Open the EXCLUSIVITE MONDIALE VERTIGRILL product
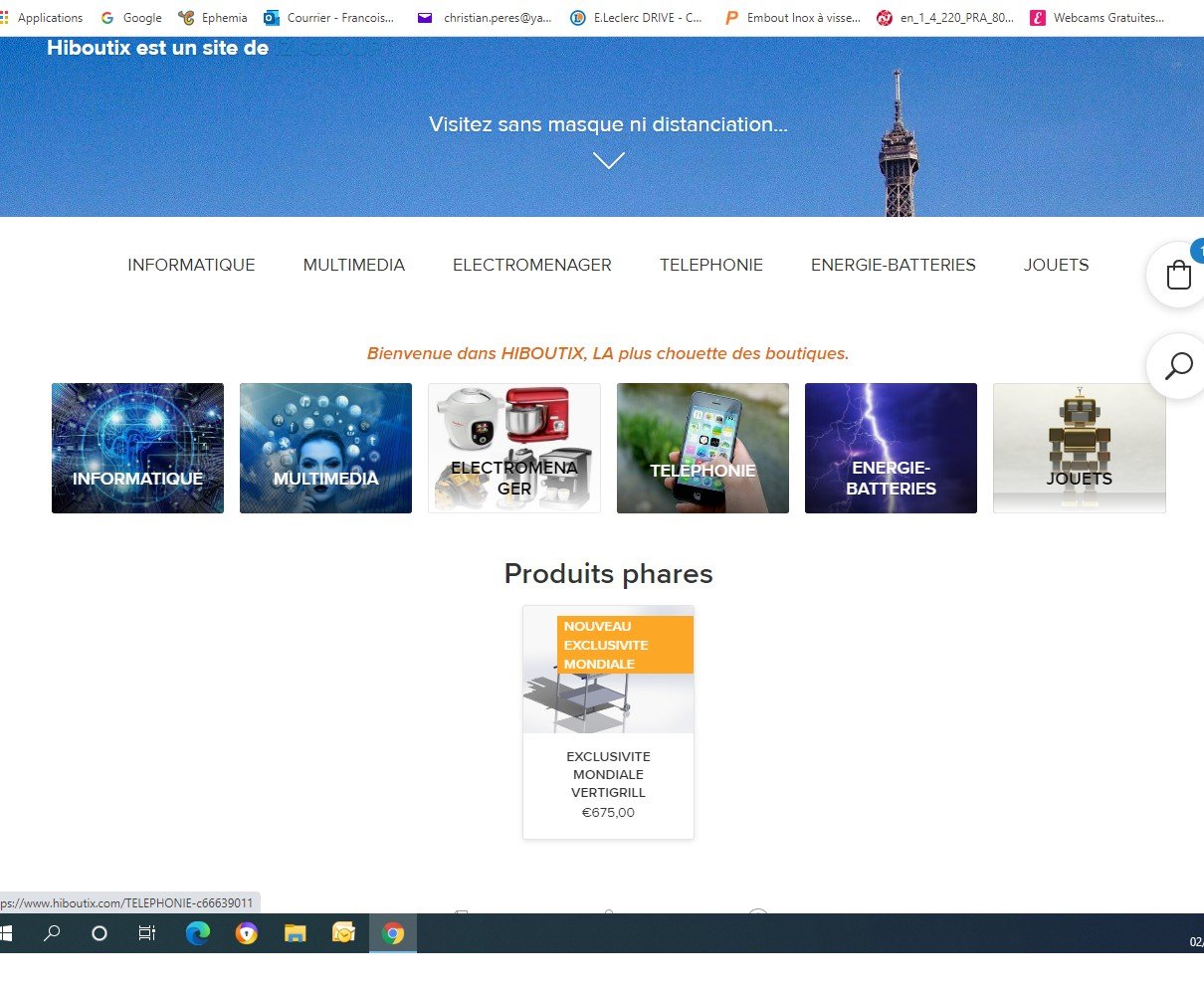This screenshot has height=989, width=1204. coord(608,722)
